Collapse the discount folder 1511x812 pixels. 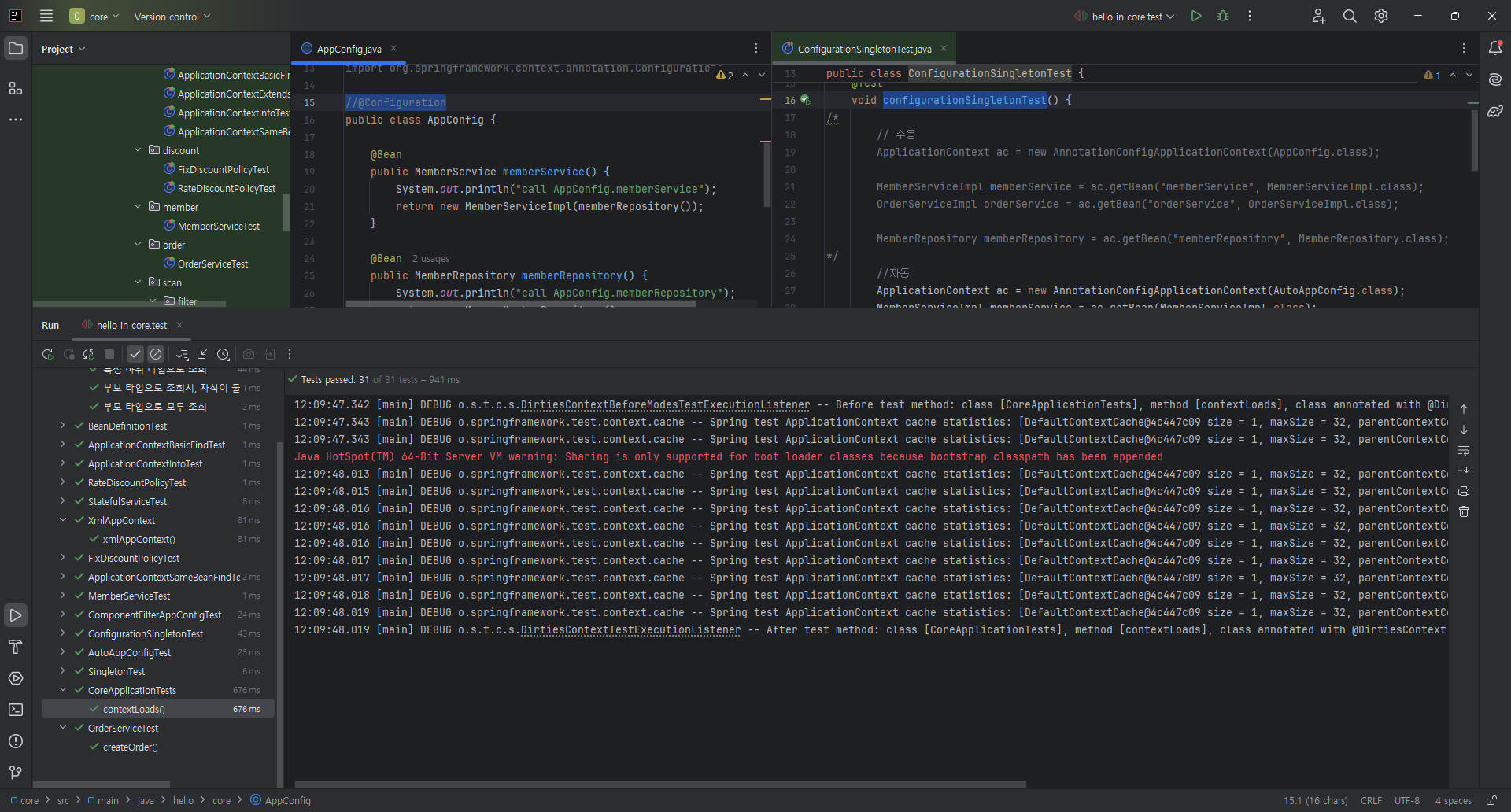coord(138,149)
